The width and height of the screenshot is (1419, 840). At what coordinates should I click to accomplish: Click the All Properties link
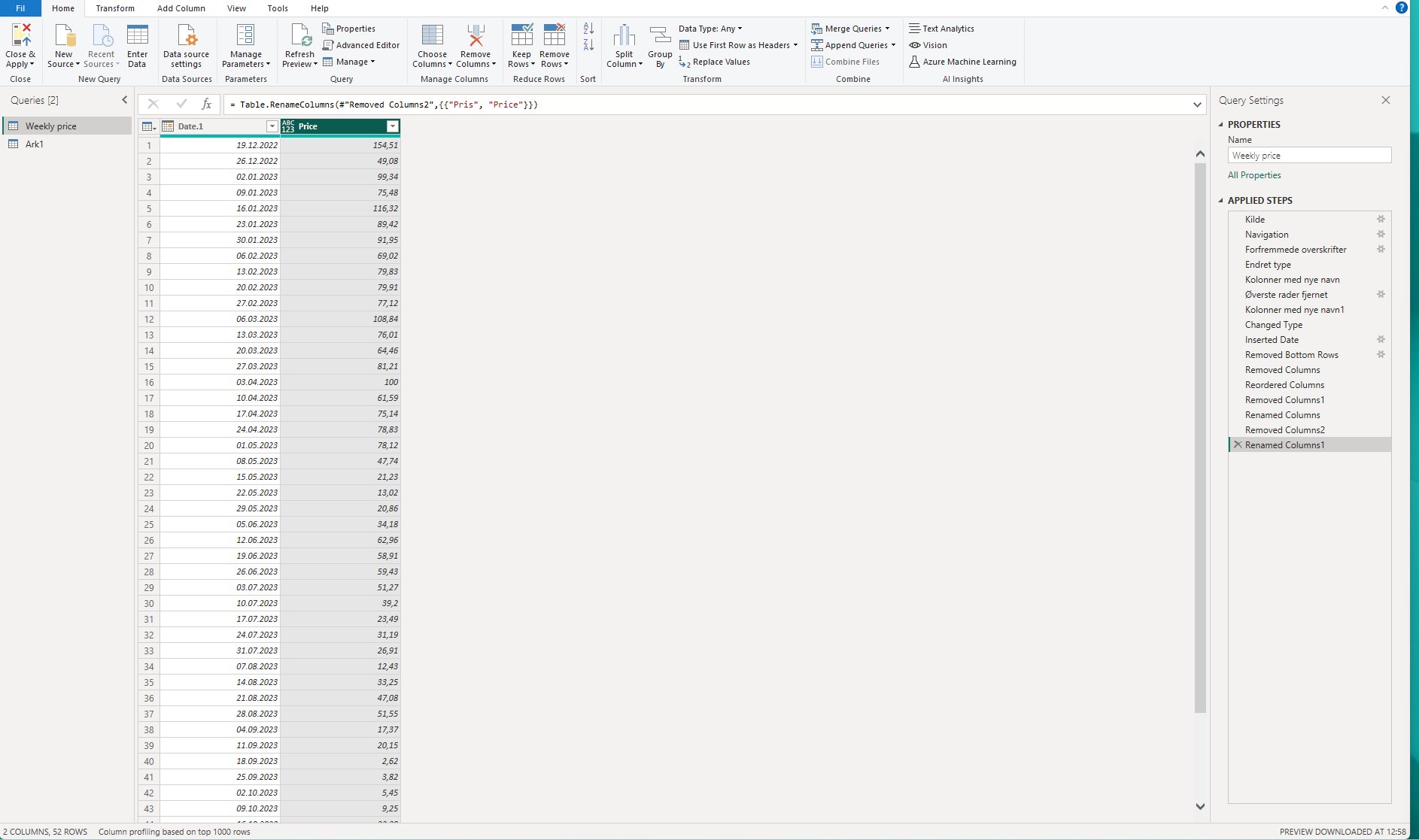coord(1254,175)
